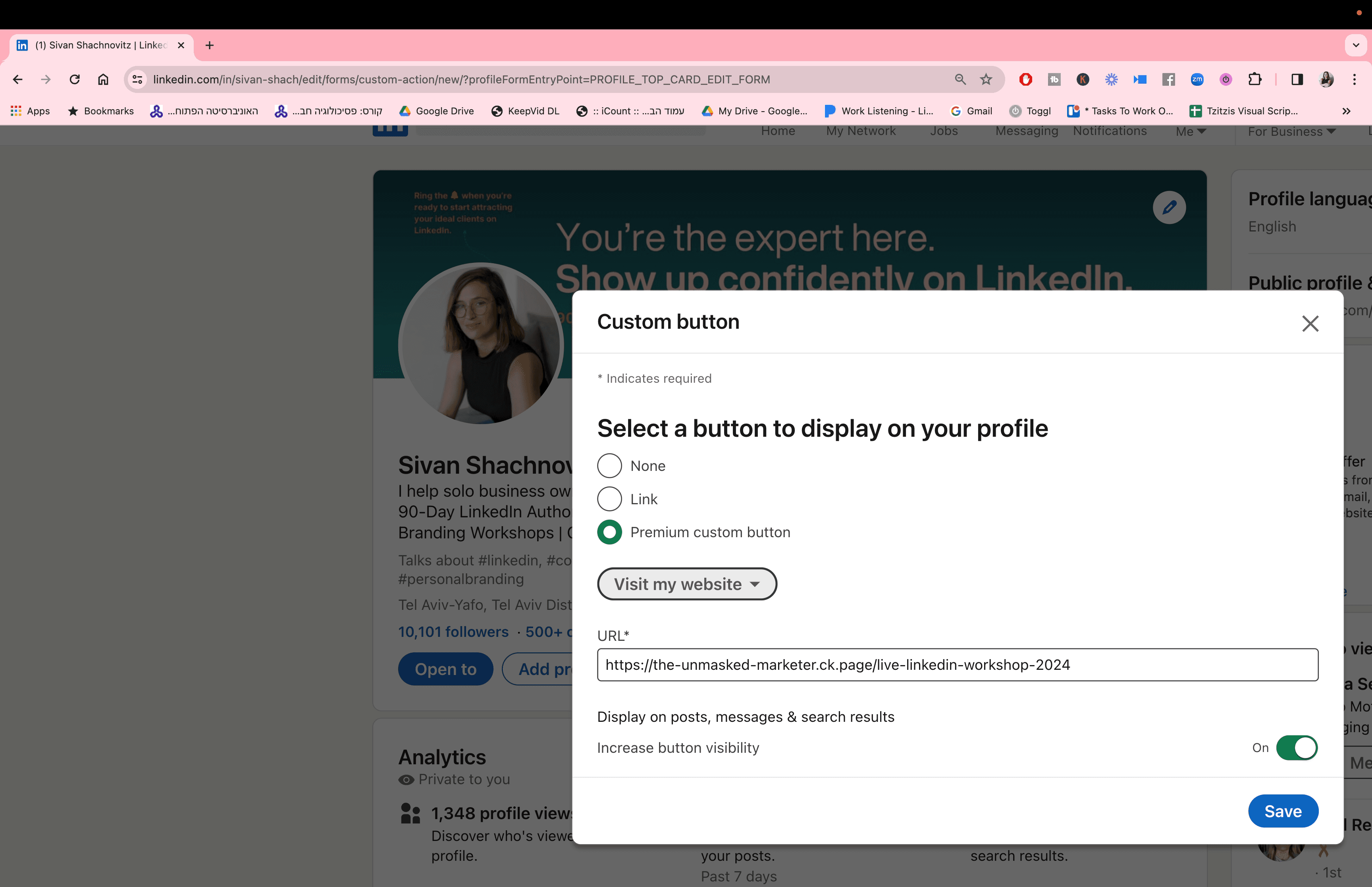Bookmark this page with the star icon
Viewport: 1372px width, 887px height.
tap(986, 79)
